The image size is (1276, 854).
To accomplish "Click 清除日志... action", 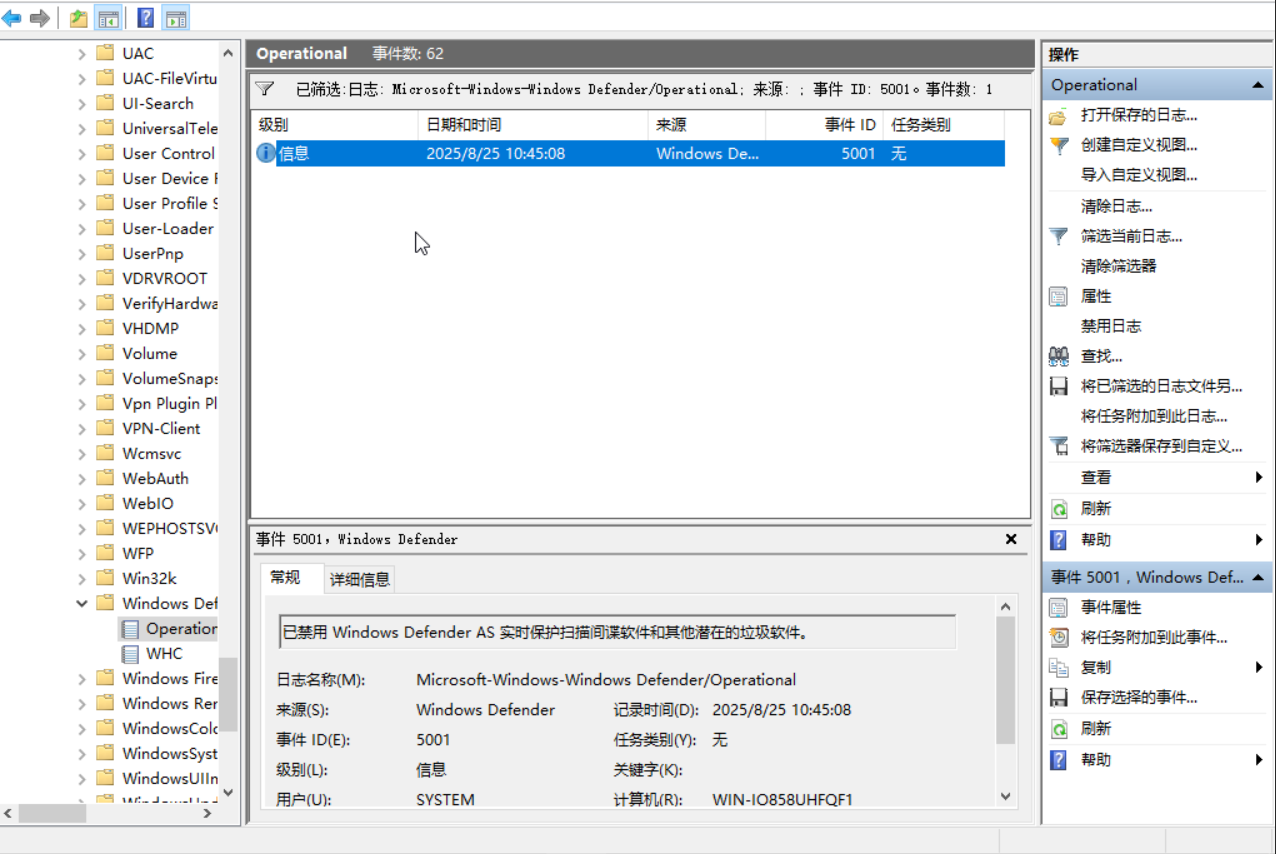I will pos(1116,207).
